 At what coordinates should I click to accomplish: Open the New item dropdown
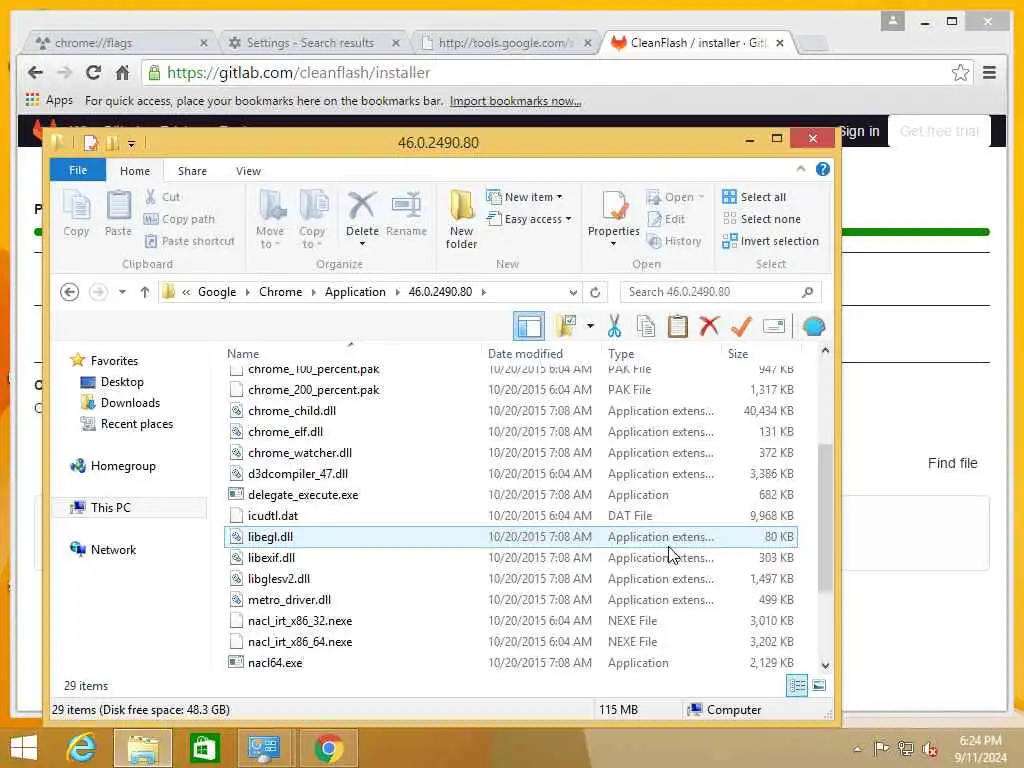point(524,197)
